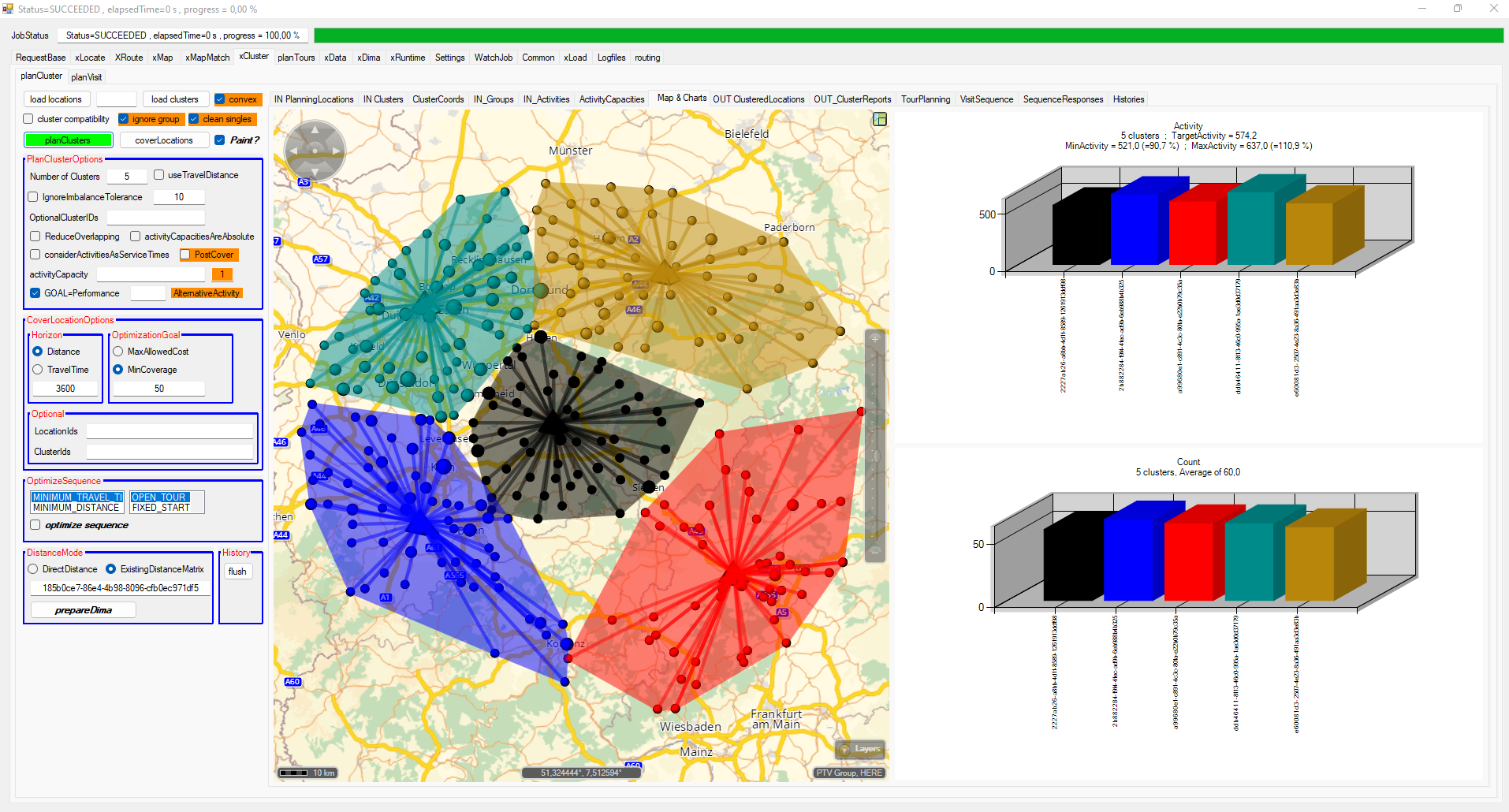The image size is (1509, 812).
Task: Click the app icon in the title bar
Action: pos(8,9)
